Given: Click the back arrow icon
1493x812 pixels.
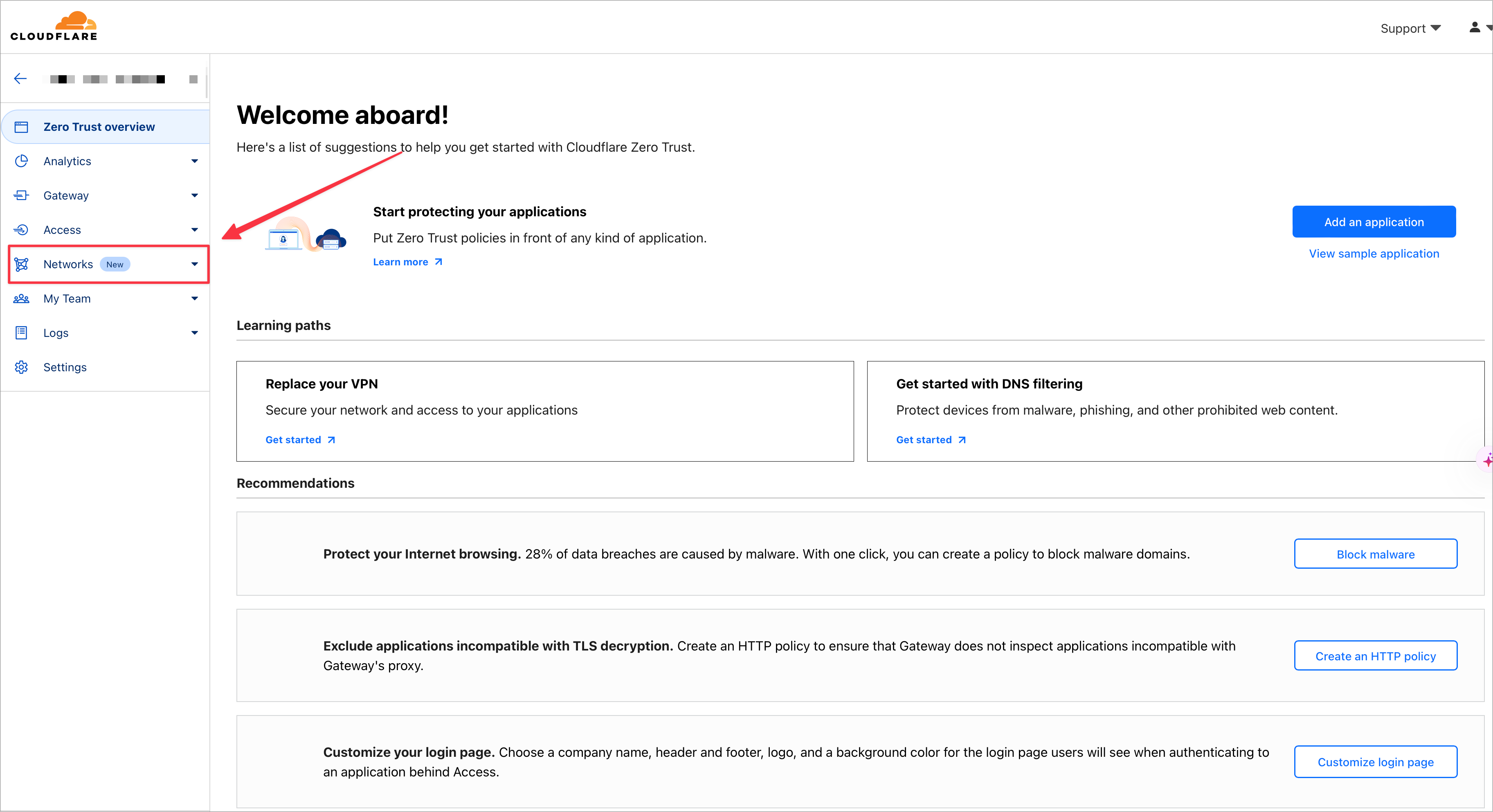Looking at the screenshot, I should click(x=20, y=79).
